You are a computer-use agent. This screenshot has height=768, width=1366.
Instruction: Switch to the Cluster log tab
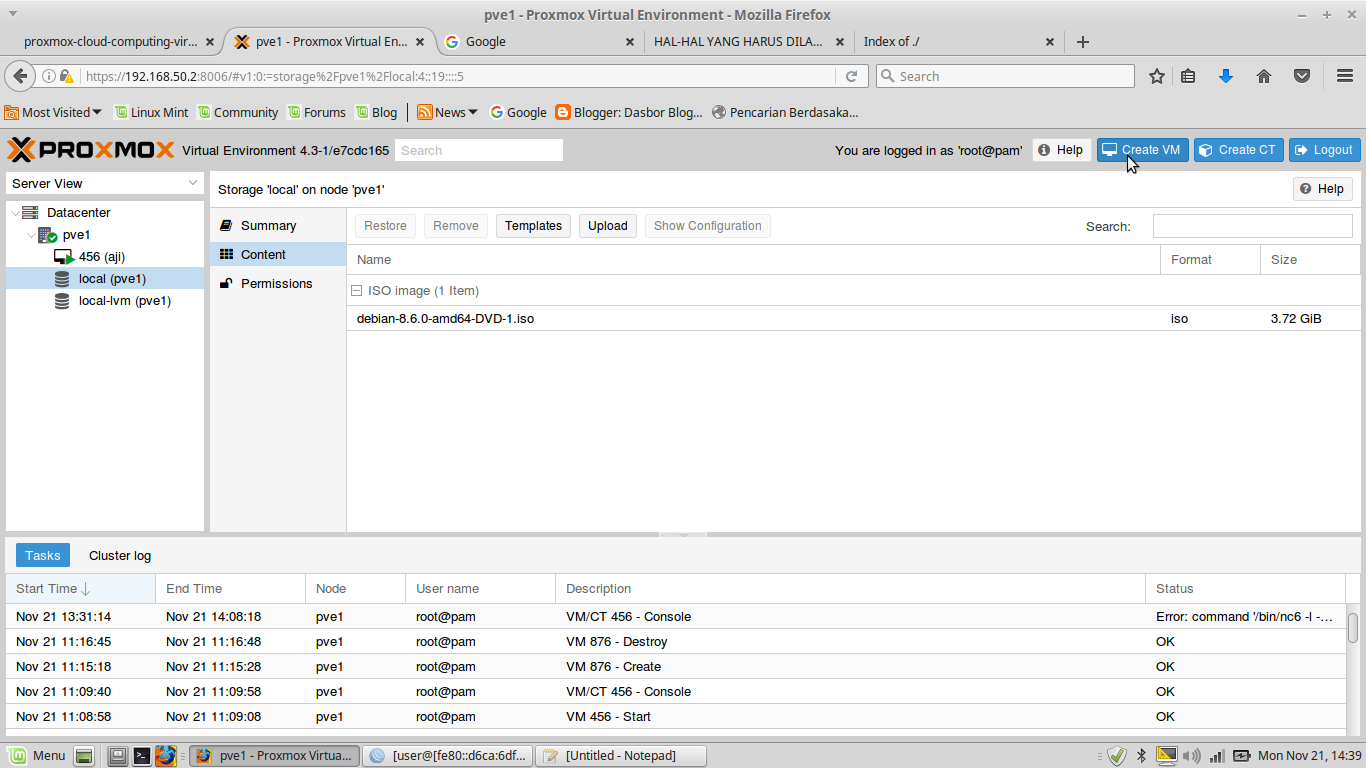coord(120,555)
